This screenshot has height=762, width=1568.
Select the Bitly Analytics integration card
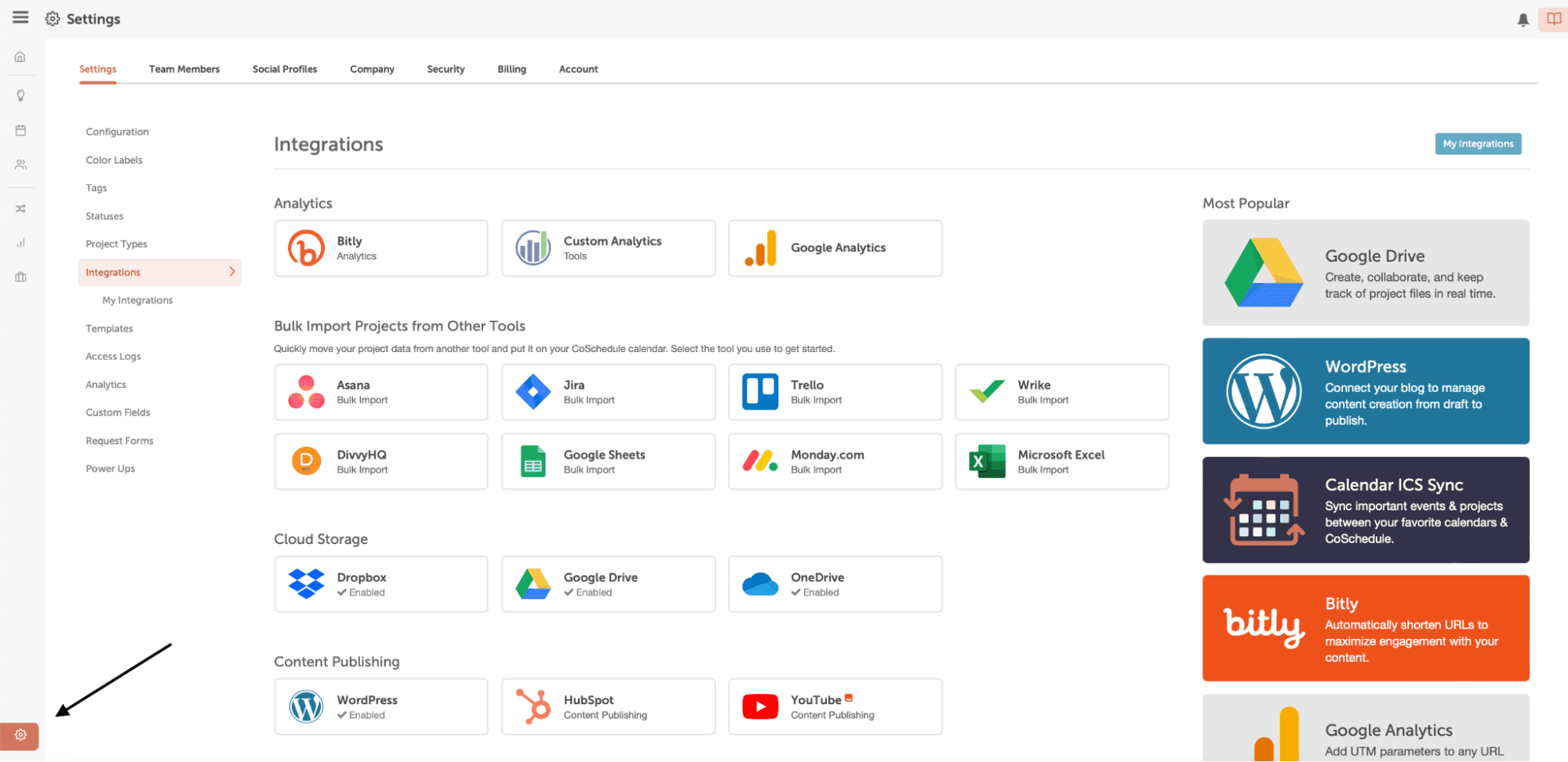(x=381, y=248)
